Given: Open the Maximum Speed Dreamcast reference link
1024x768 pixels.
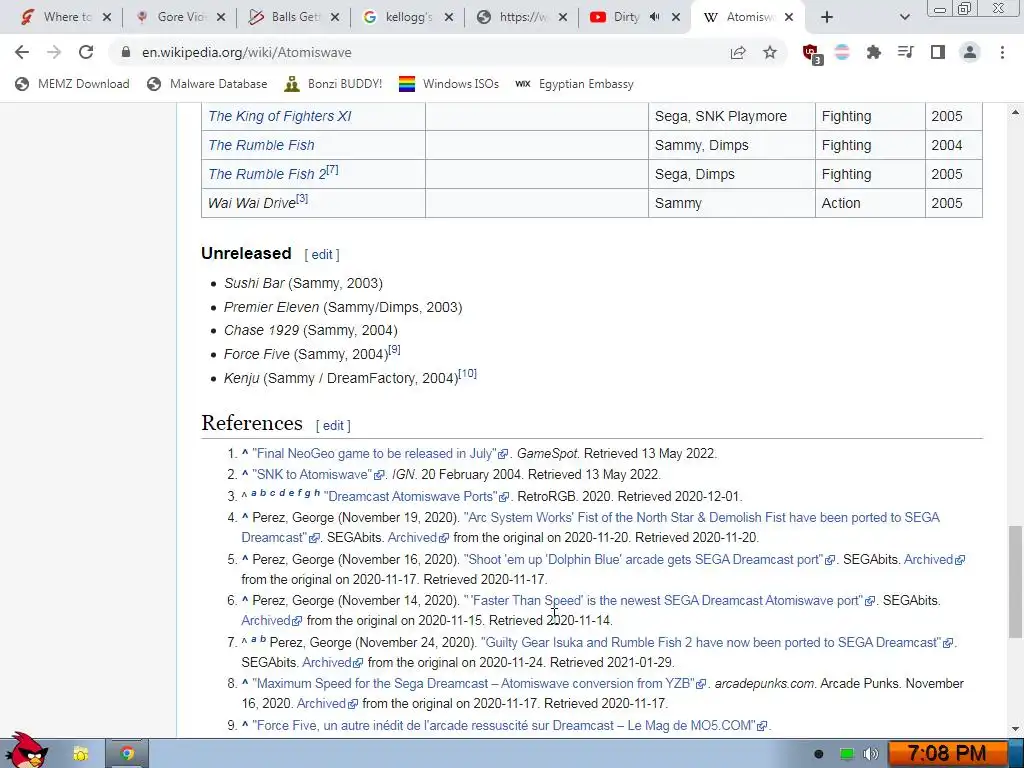Looking at the screenshot, I should pos(479,684).
